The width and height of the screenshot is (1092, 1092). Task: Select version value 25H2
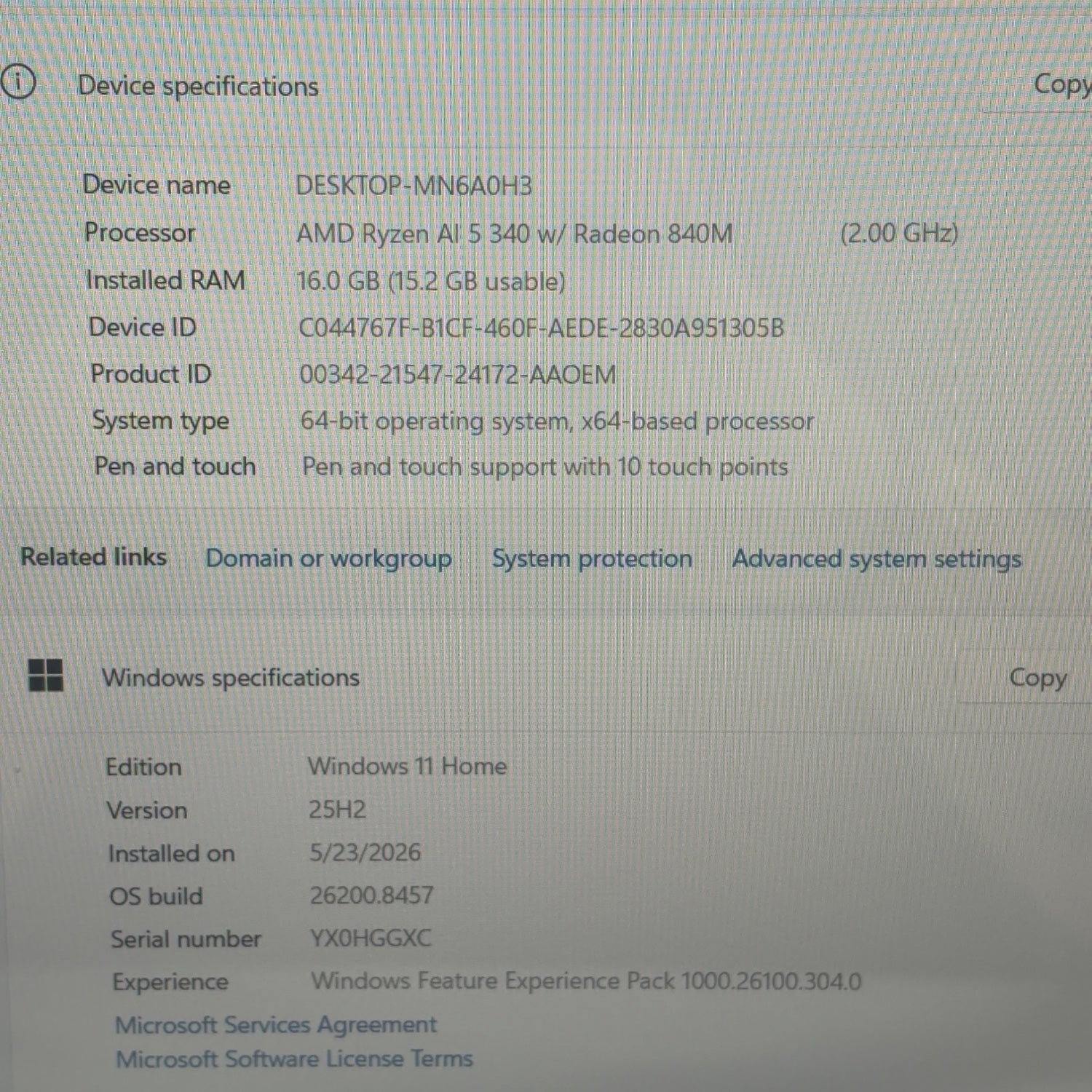(x=337, y=810)
